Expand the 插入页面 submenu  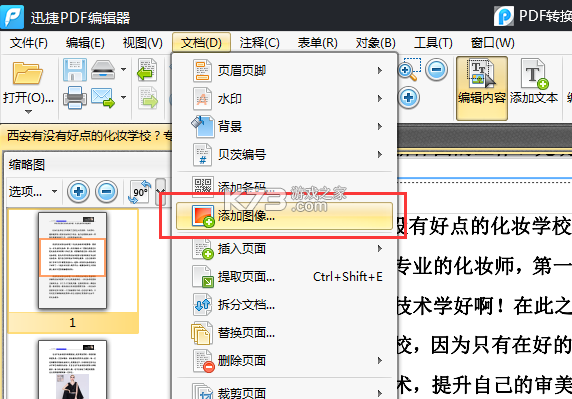point(380,249)
